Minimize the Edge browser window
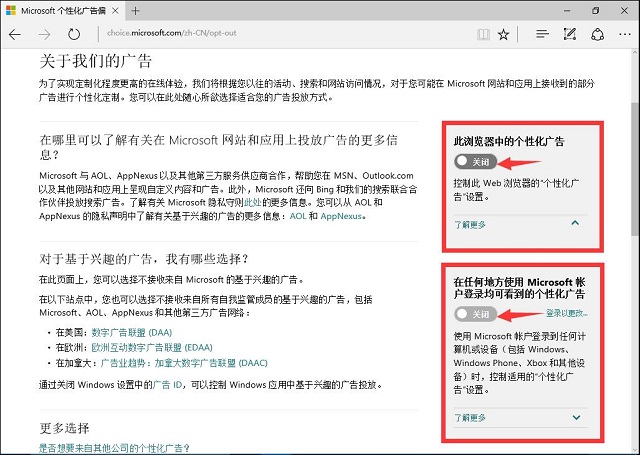 [x=567, y=11]
